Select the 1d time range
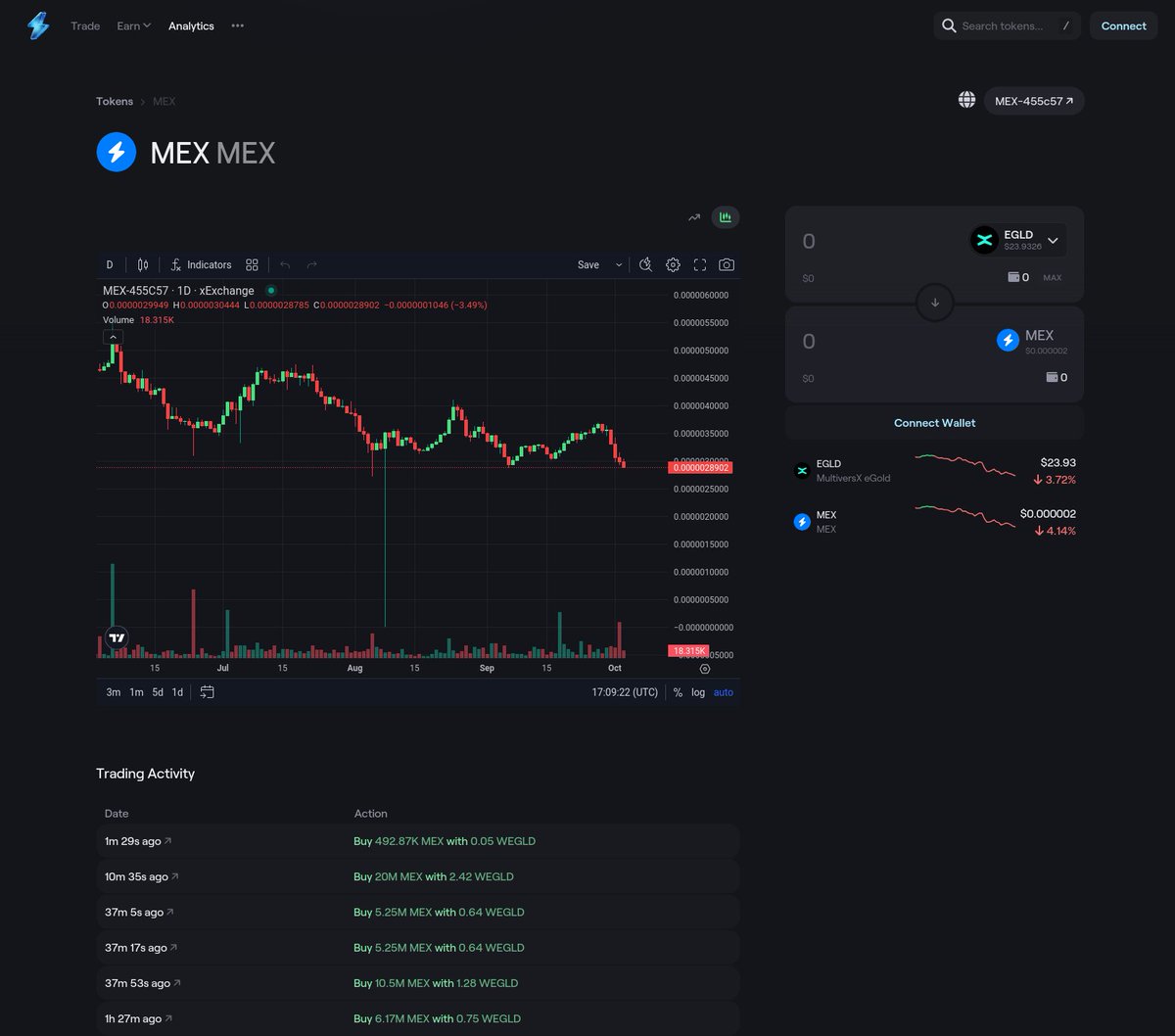The image size is (1175, 1036). pos(177,692)
